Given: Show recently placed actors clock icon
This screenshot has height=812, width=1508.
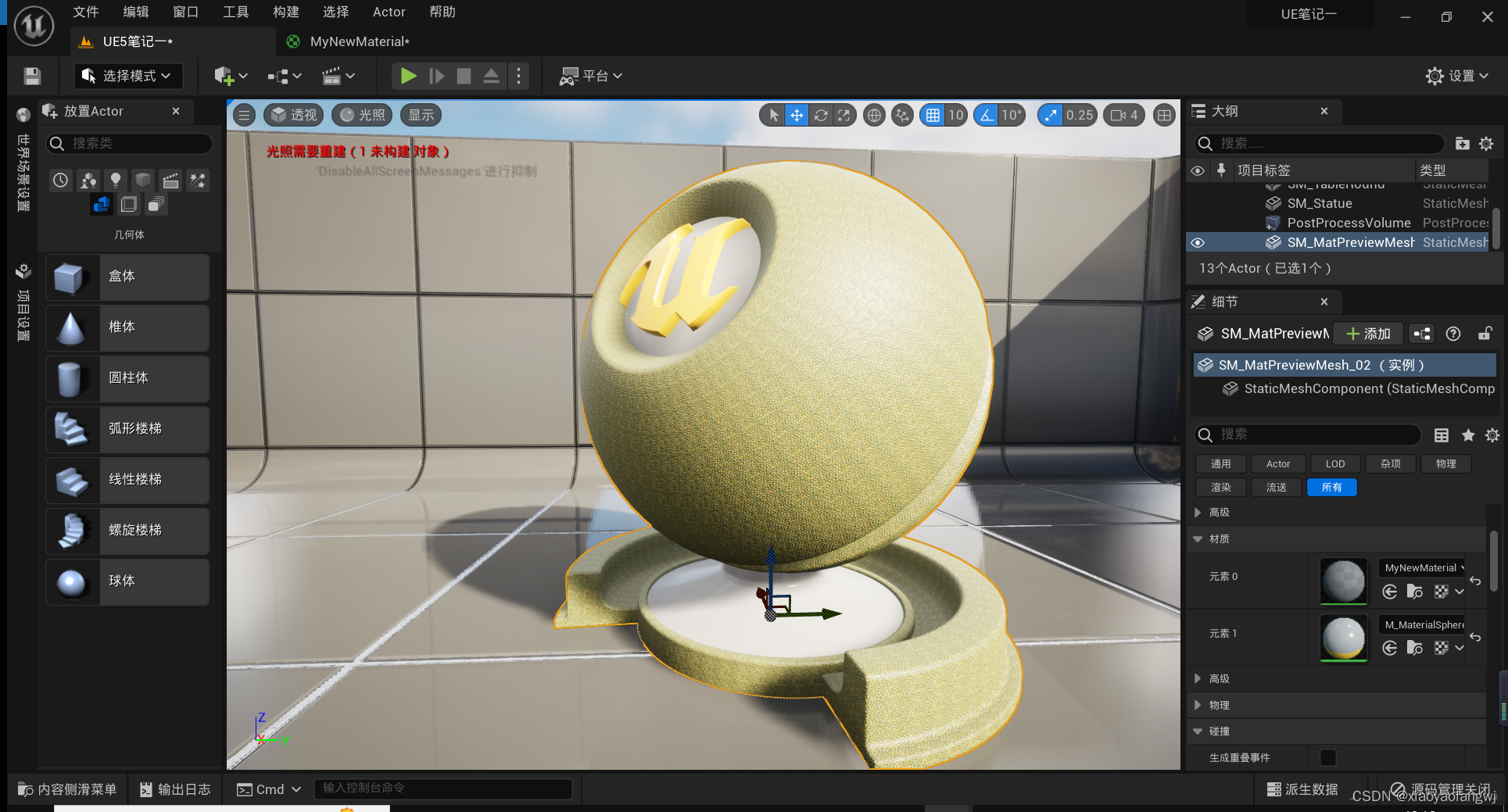Looking at the screenshot, I should coord(60,181).
